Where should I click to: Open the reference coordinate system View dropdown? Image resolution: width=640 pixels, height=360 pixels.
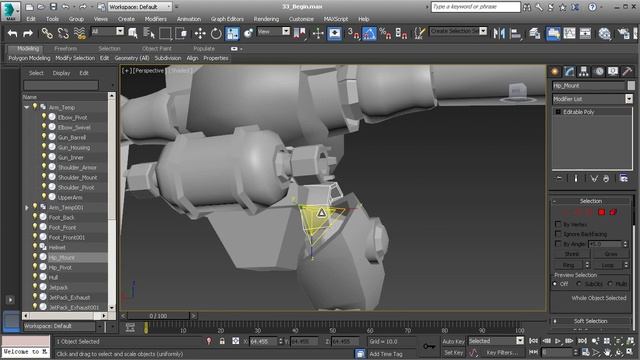(x=273, y=31)
